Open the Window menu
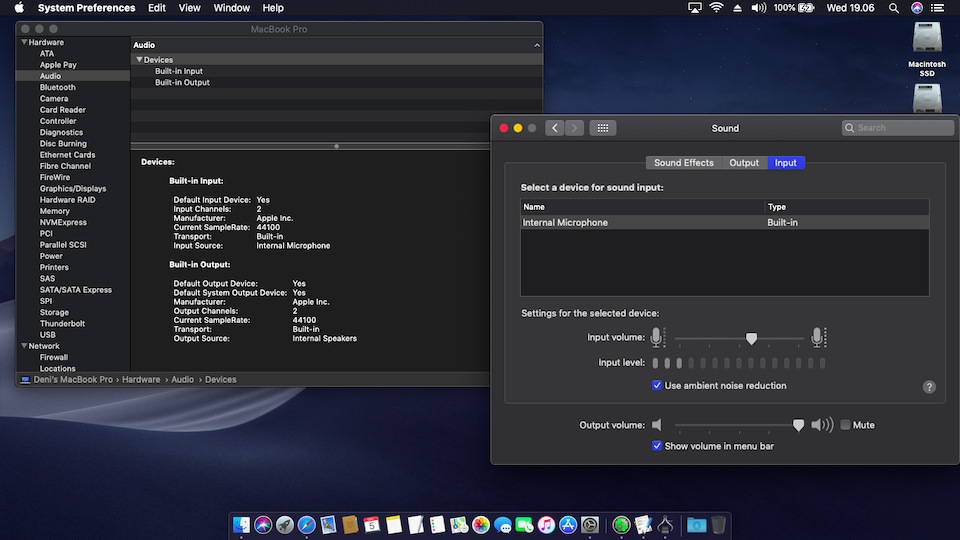960x540 pixels. click(231, 8)
